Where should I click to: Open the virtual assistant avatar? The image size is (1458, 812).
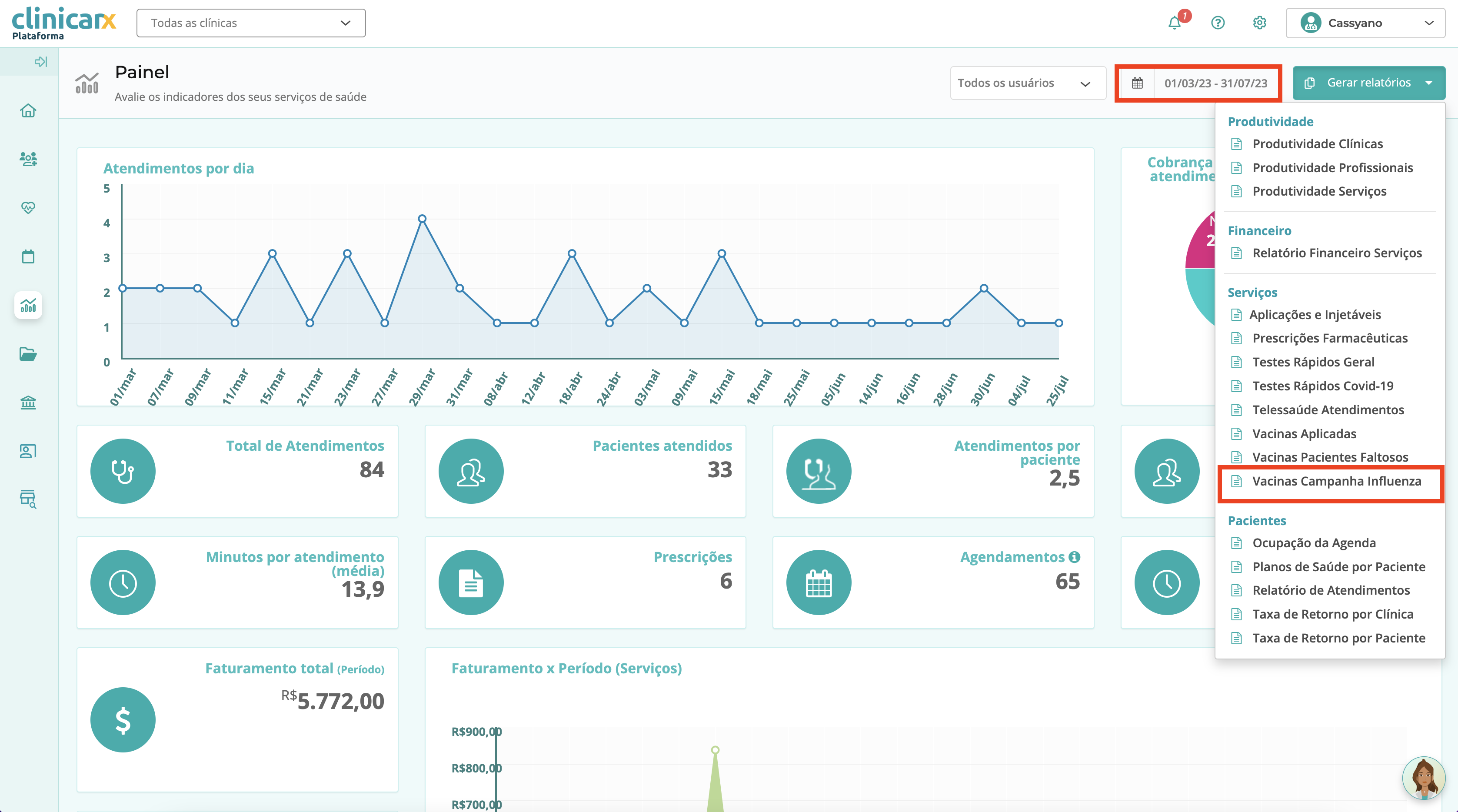click(x=1424, y=778)
